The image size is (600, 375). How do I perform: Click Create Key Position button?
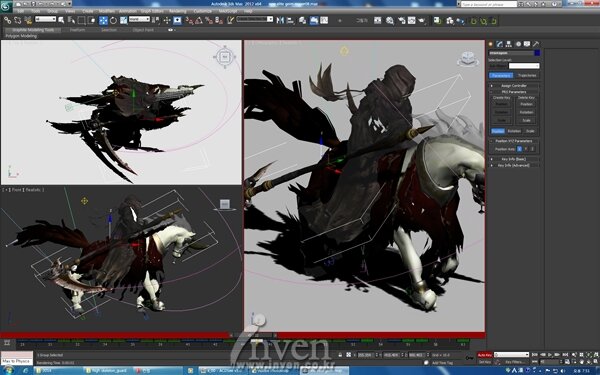tap(501, 104)
